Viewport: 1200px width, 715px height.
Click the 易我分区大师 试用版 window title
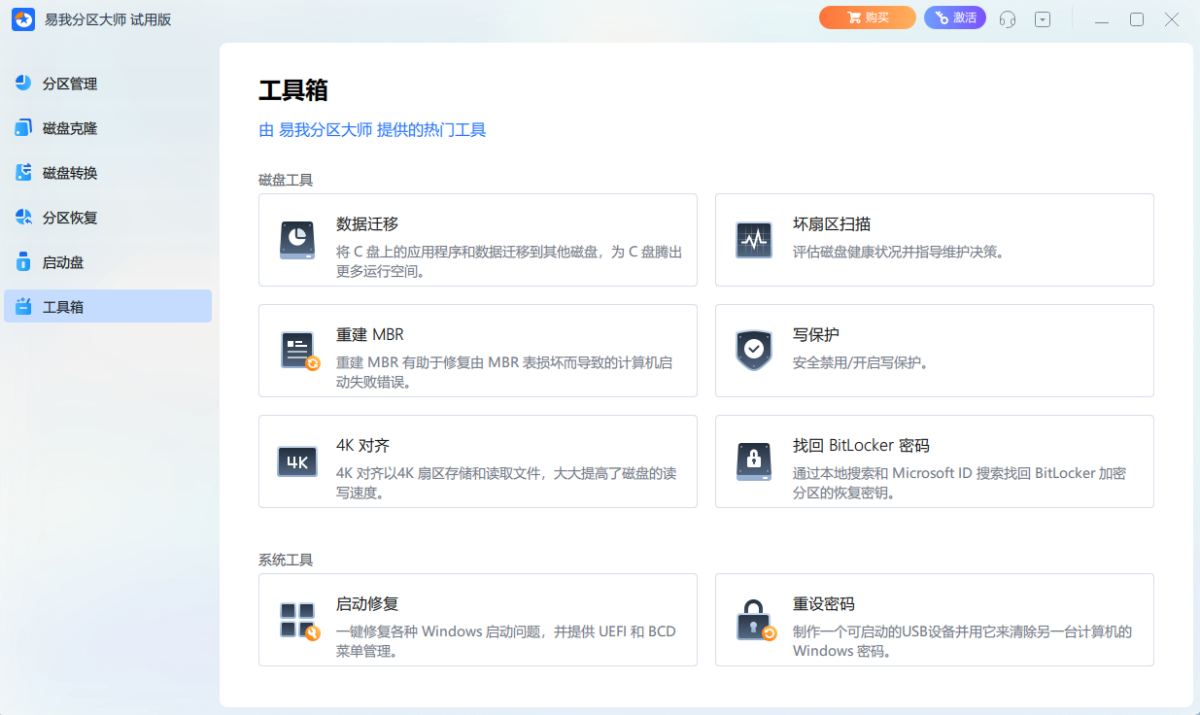(108, 19)
